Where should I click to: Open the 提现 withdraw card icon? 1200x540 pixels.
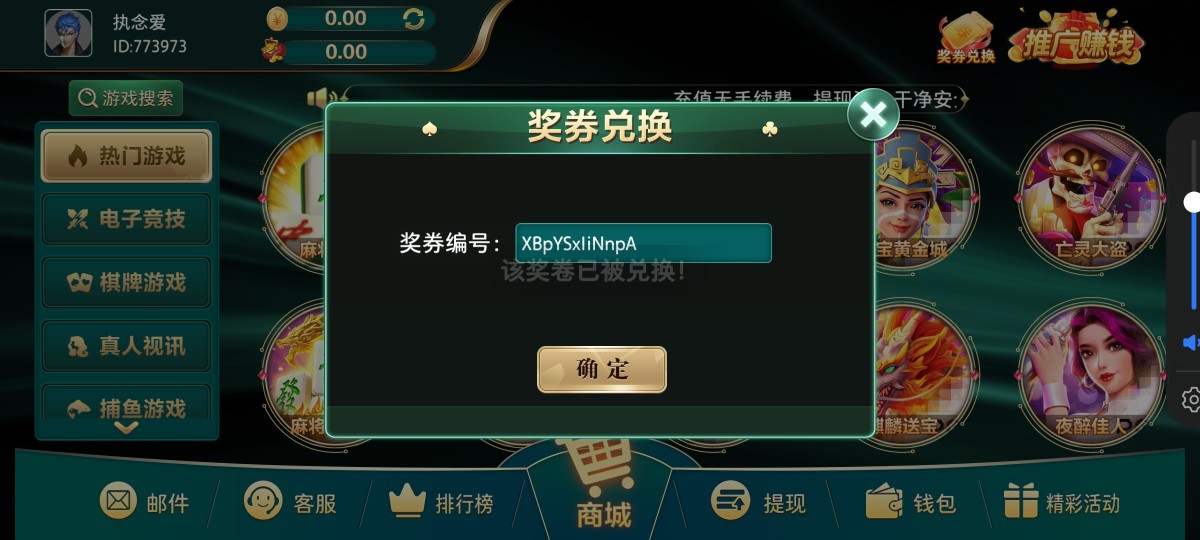[x=731, y=501]
